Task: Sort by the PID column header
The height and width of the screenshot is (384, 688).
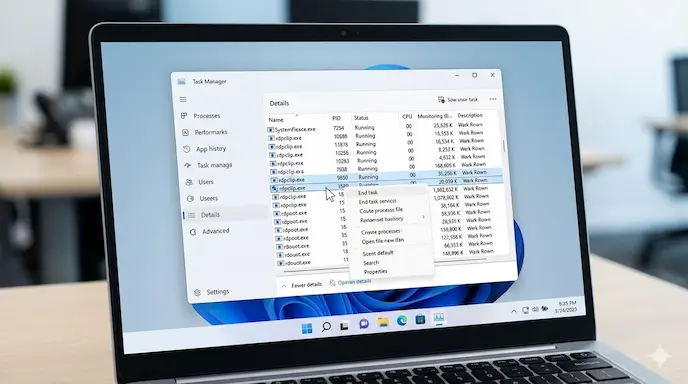Action: [x=337, y=118]
